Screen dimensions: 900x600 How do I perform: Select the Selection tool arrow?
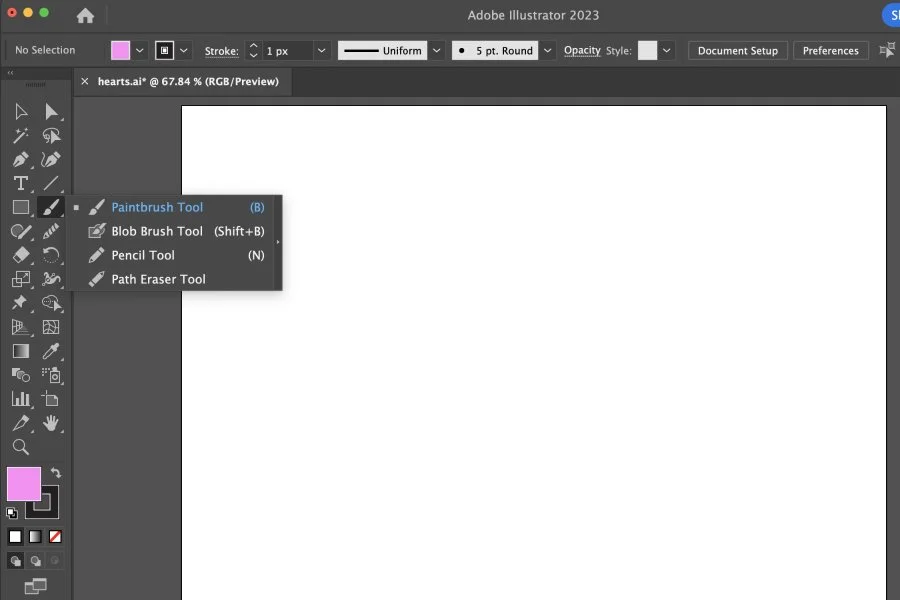[21, 111]
